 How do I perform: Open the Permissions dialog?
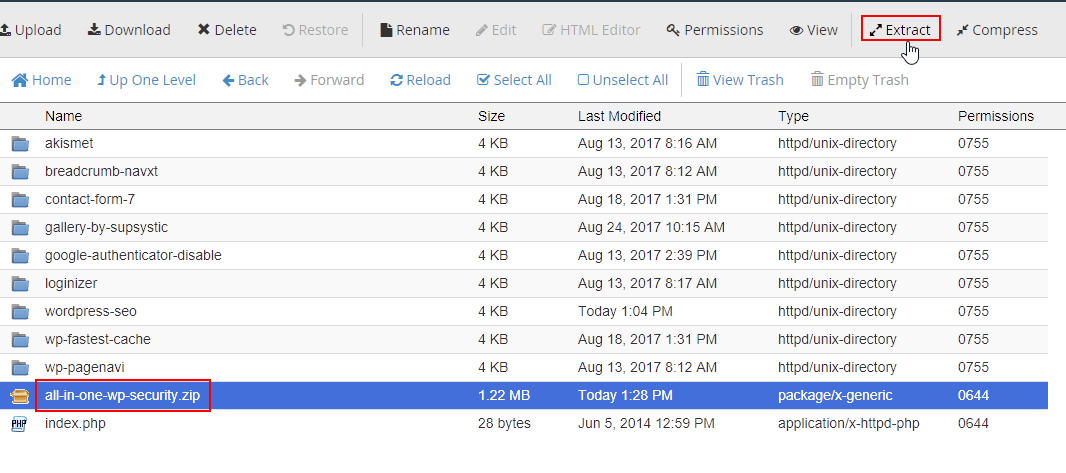click(x=715, y=30)
